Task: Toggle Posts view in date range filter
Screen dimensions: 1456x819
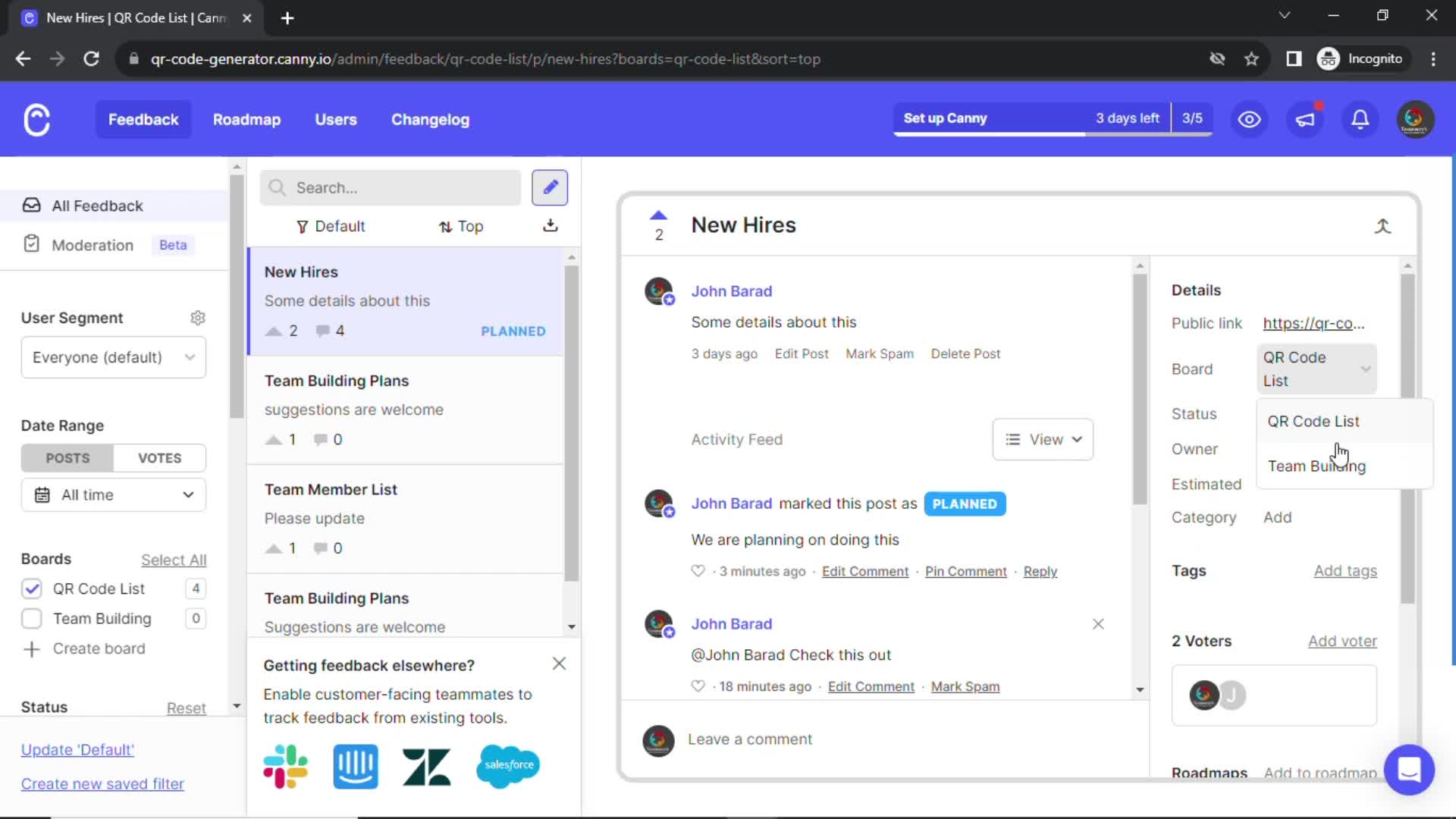Action: 67,458
